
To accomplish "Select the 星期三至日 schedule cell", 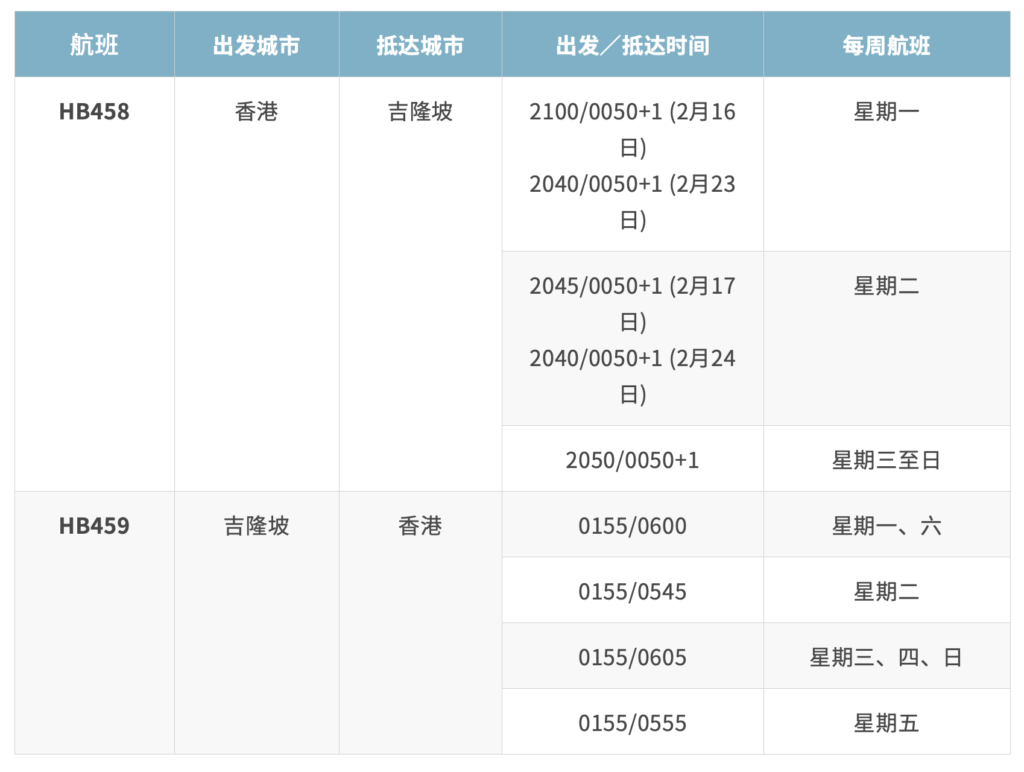I will [886, 460].
